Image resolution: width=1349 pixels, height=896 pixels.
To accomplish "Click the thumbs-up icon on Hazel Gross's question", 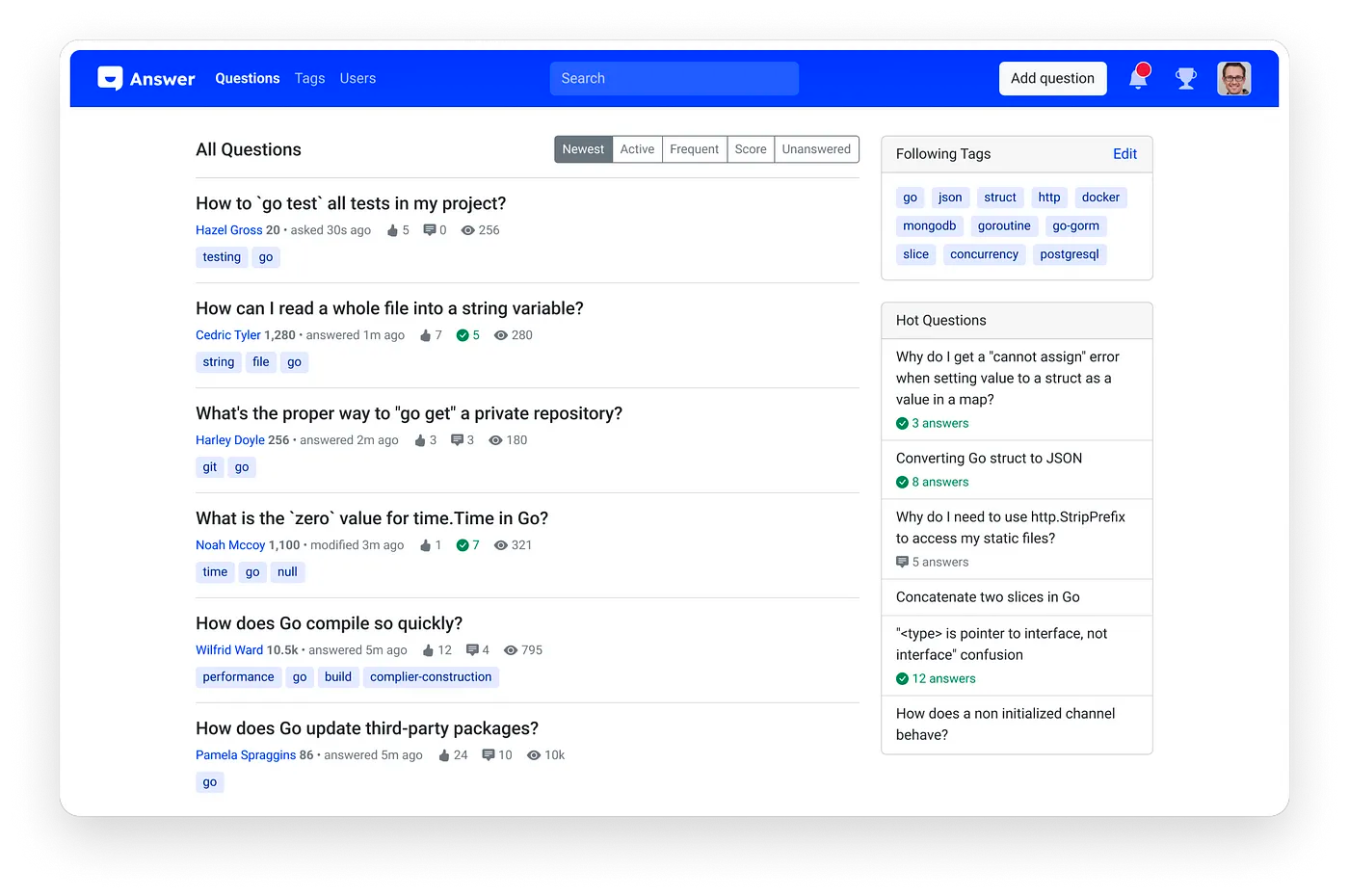I will [x=393, y=230].
